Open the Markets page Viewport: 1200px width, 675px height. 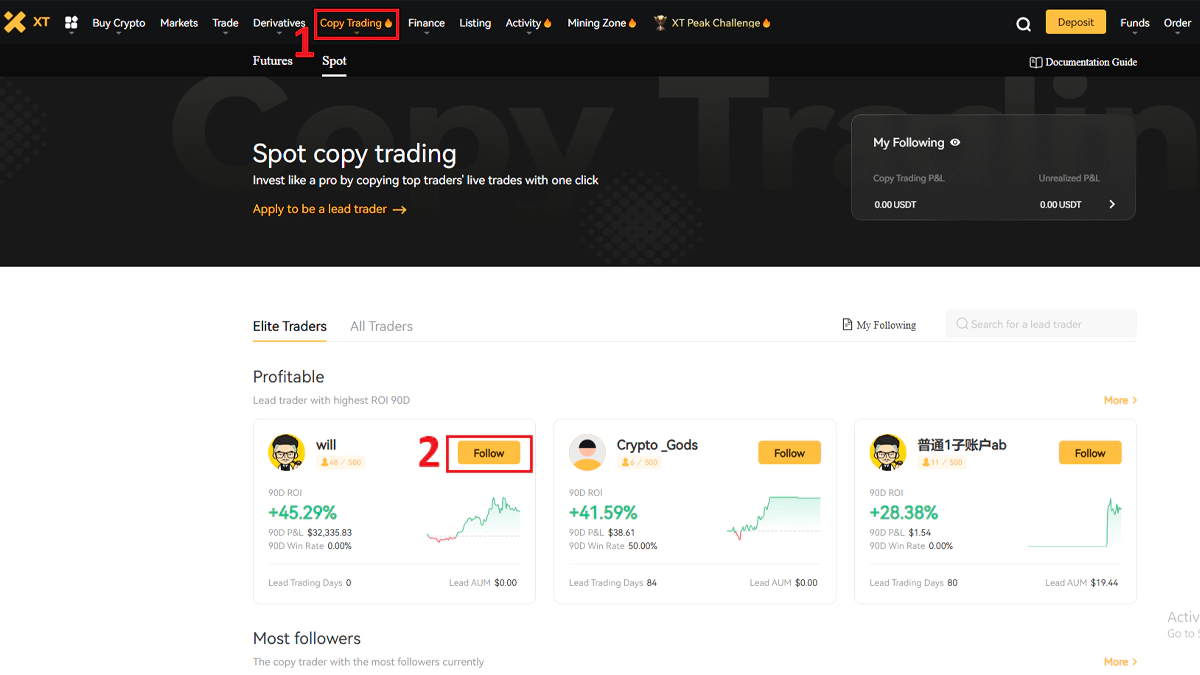[x=179, y=23]
